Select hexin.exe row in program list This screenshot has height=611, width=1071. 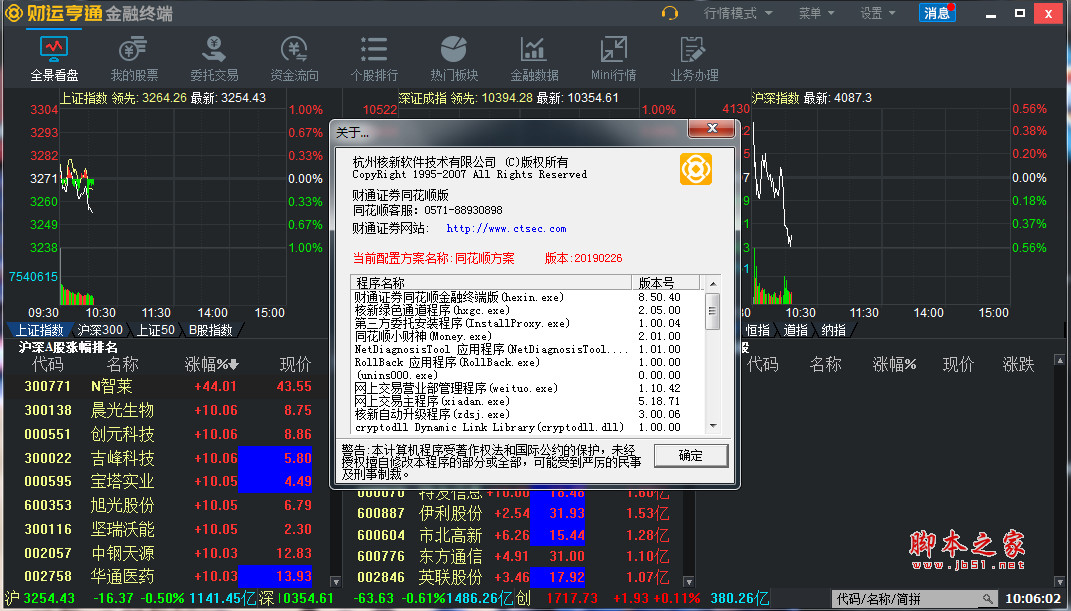pos(528,298)
